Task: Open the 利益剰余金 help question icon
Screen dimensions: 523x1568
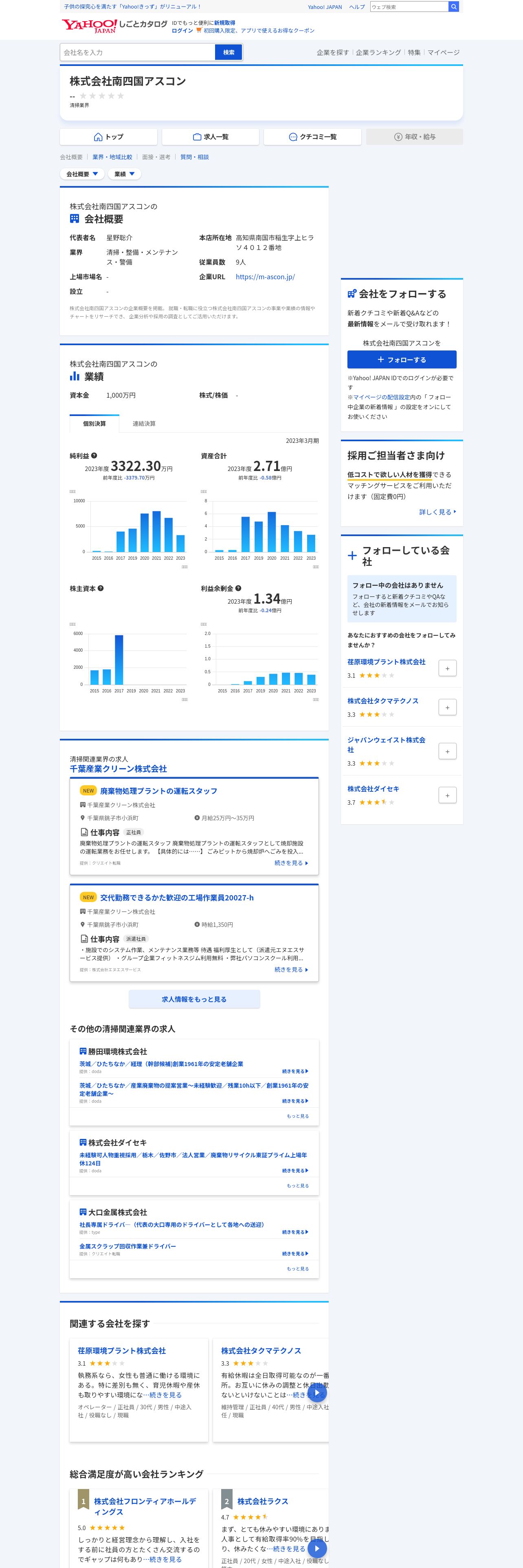Action: 238,588
